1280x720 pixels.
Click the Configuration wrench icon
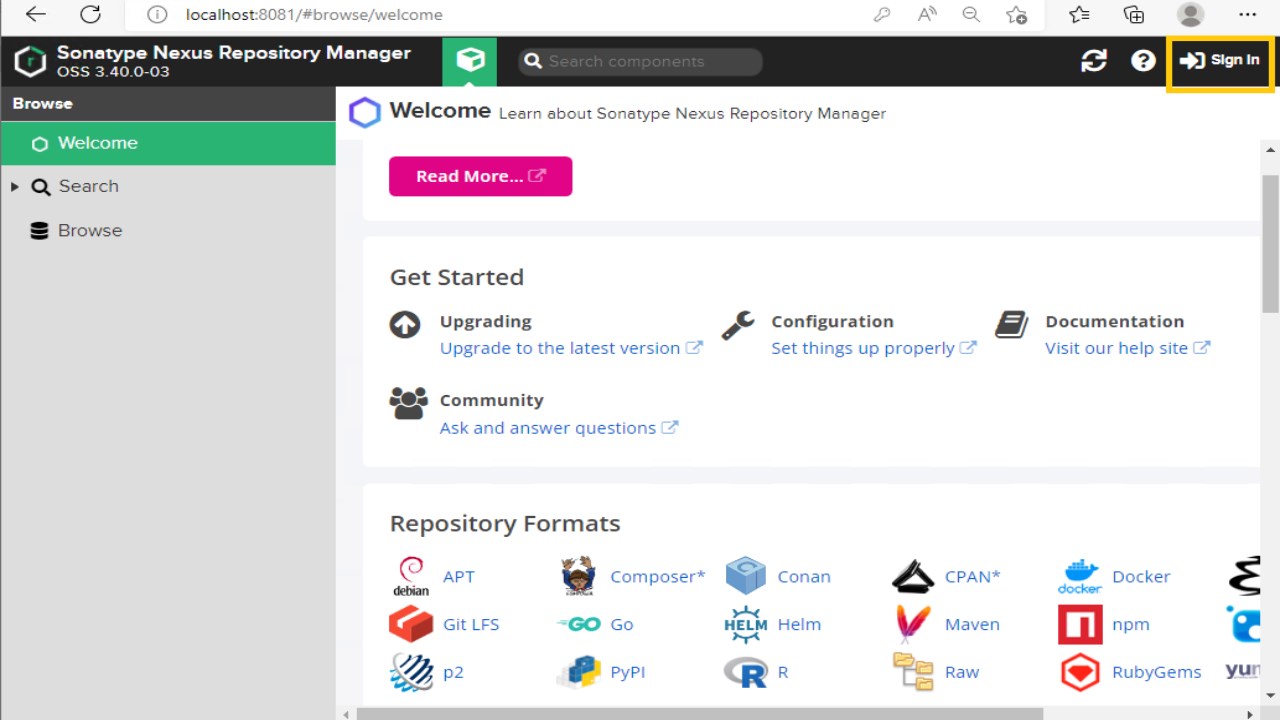pos(738,325)
